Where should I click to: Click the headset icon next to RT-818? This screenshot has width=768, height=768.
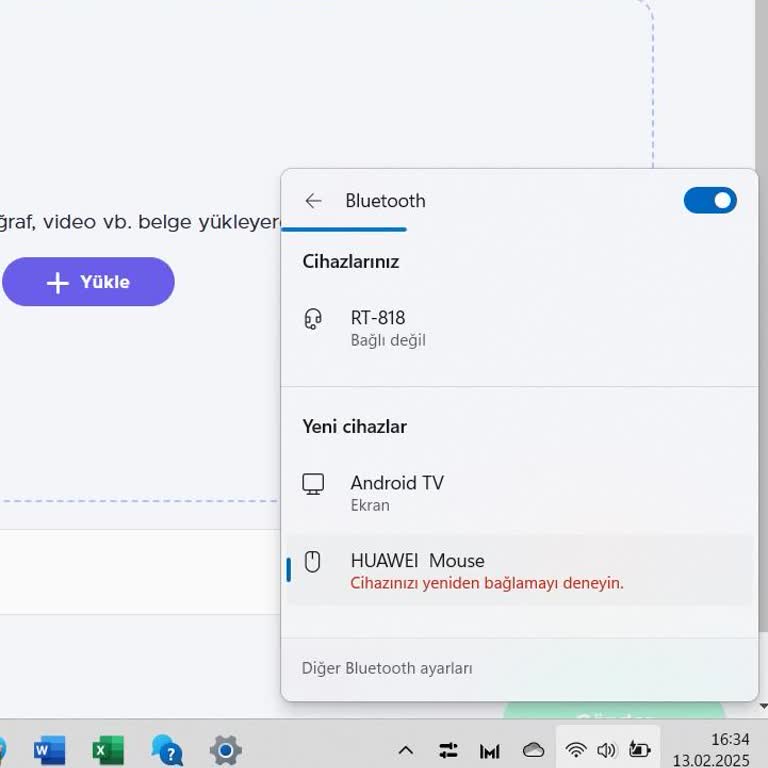[x=313, y=320]
